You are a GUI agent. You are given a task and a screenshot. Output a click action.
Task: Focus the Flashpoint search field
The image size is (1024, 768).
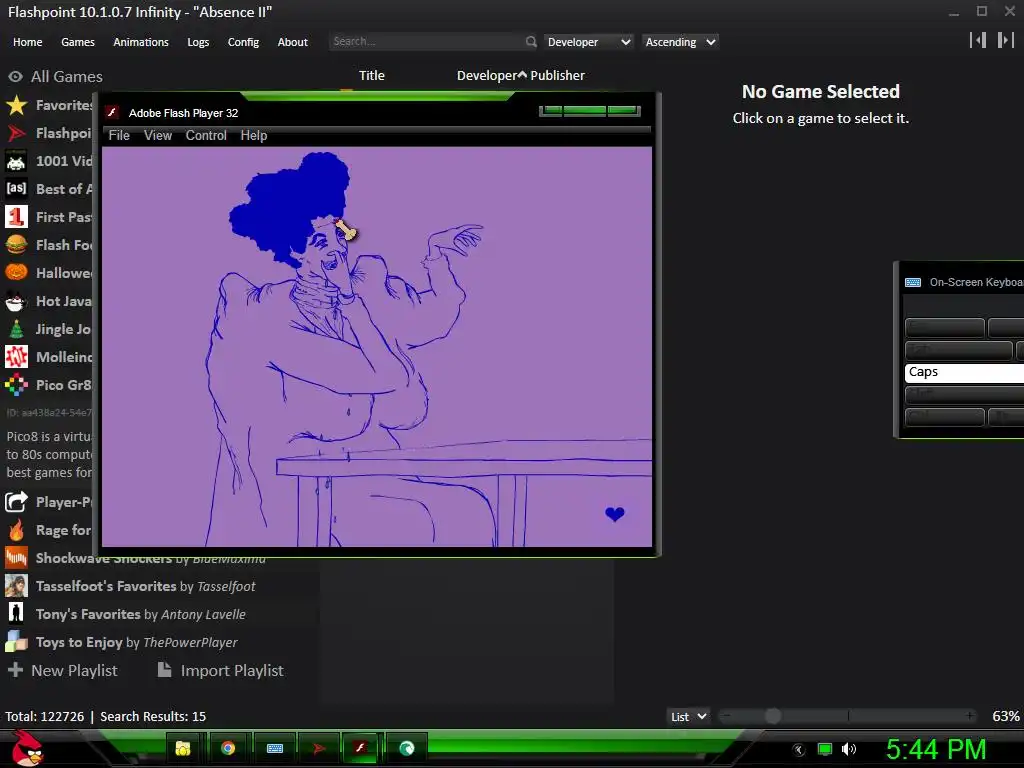(426, 42)
